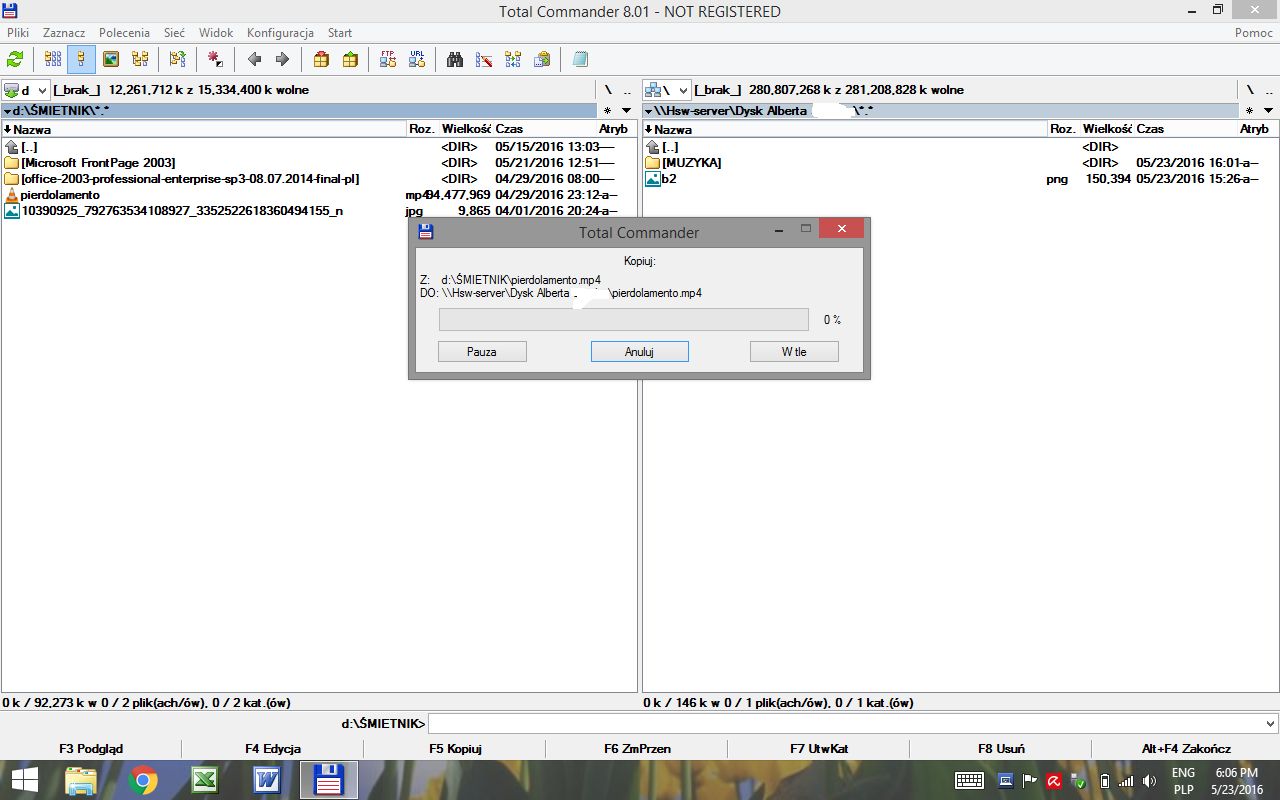Open the new FTP URL connection icon
Screen dimensions: 1280x800
417,59
